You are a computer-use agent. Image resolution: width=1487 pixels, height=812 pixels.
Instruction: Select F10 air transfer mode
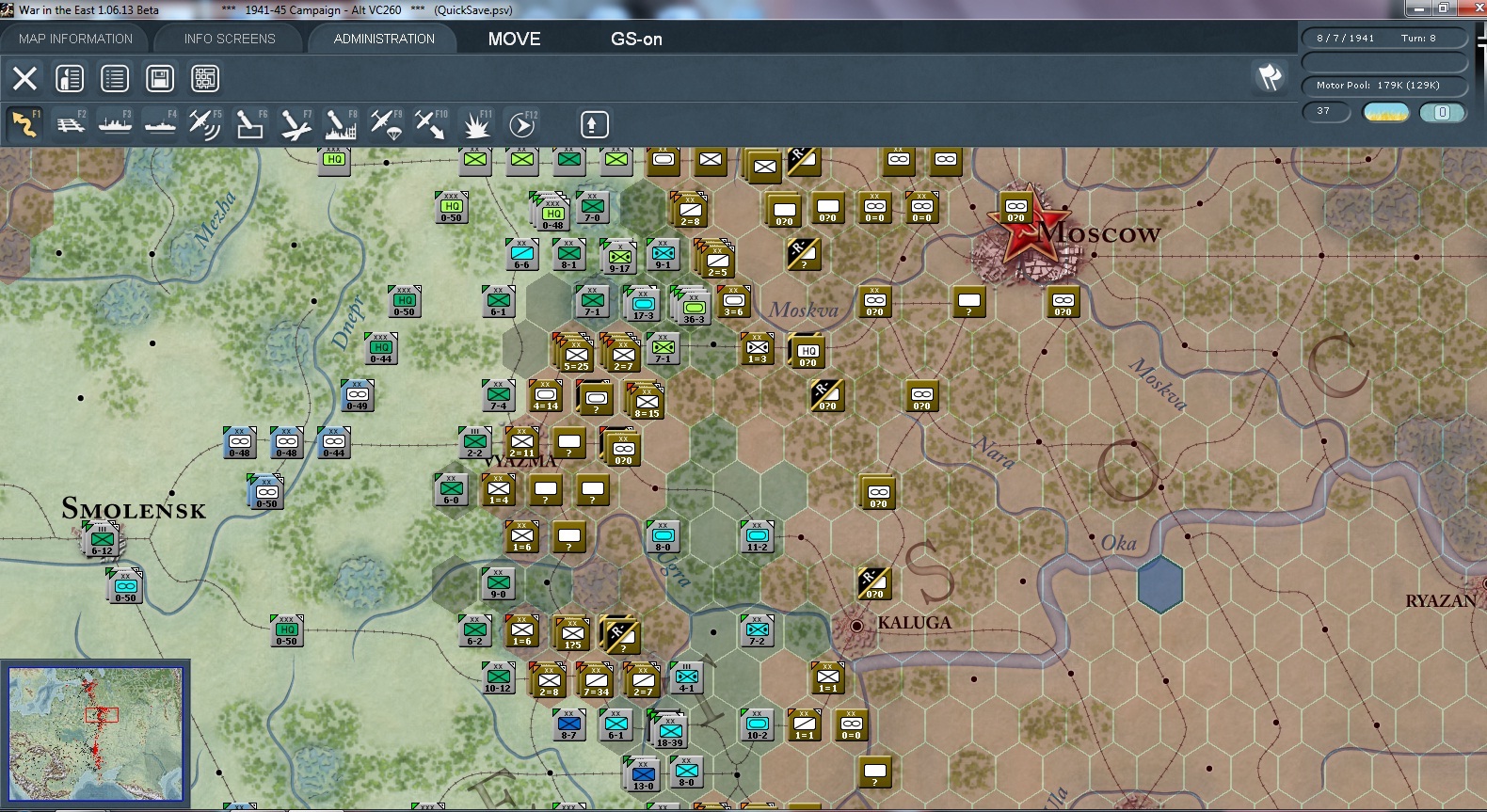(431, 124)
